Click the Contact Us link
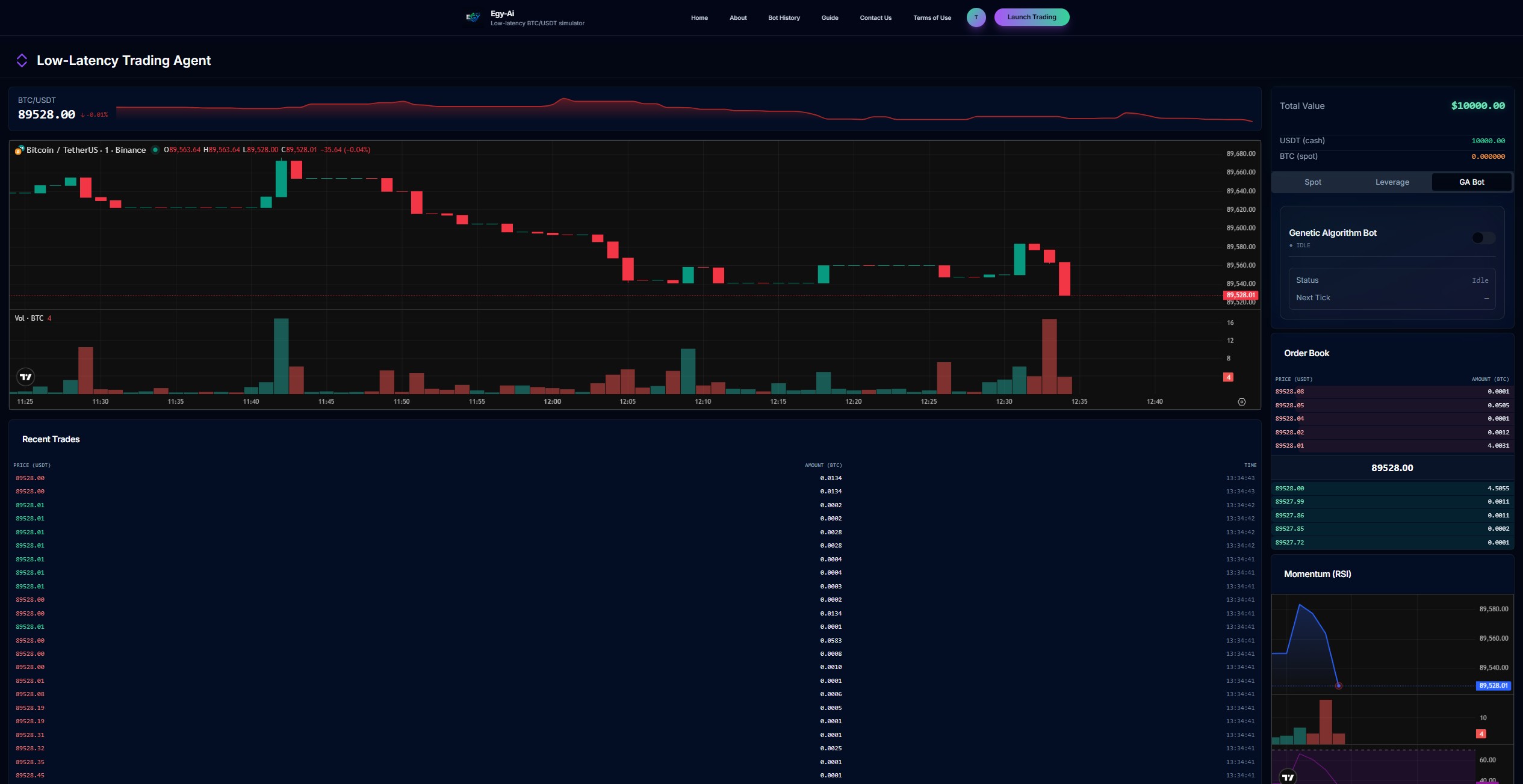 [875, 18]
